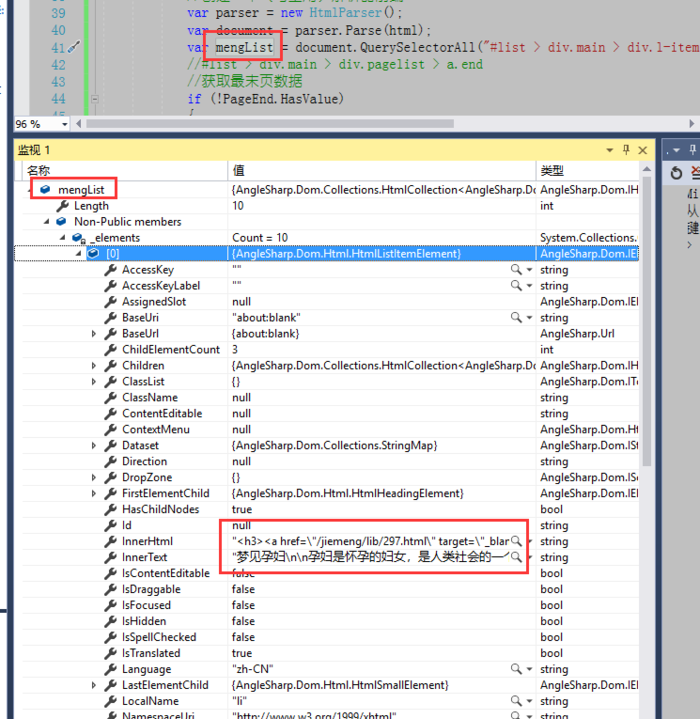Click PageEnd.HasValue in line 44
700x719 pixels.
tap(281, 99)
